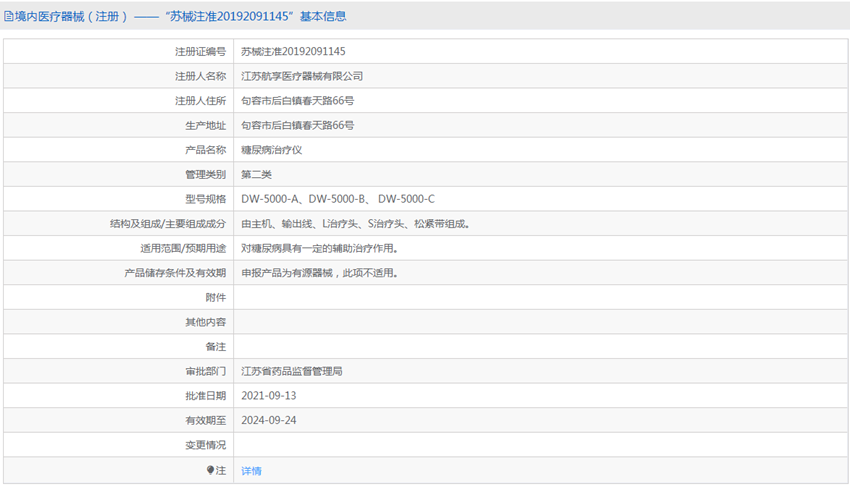Click the approval date 2021-09-13
The height and width of the screenshot is (486, 850).
pyautogui.click(x=269, y=396)
